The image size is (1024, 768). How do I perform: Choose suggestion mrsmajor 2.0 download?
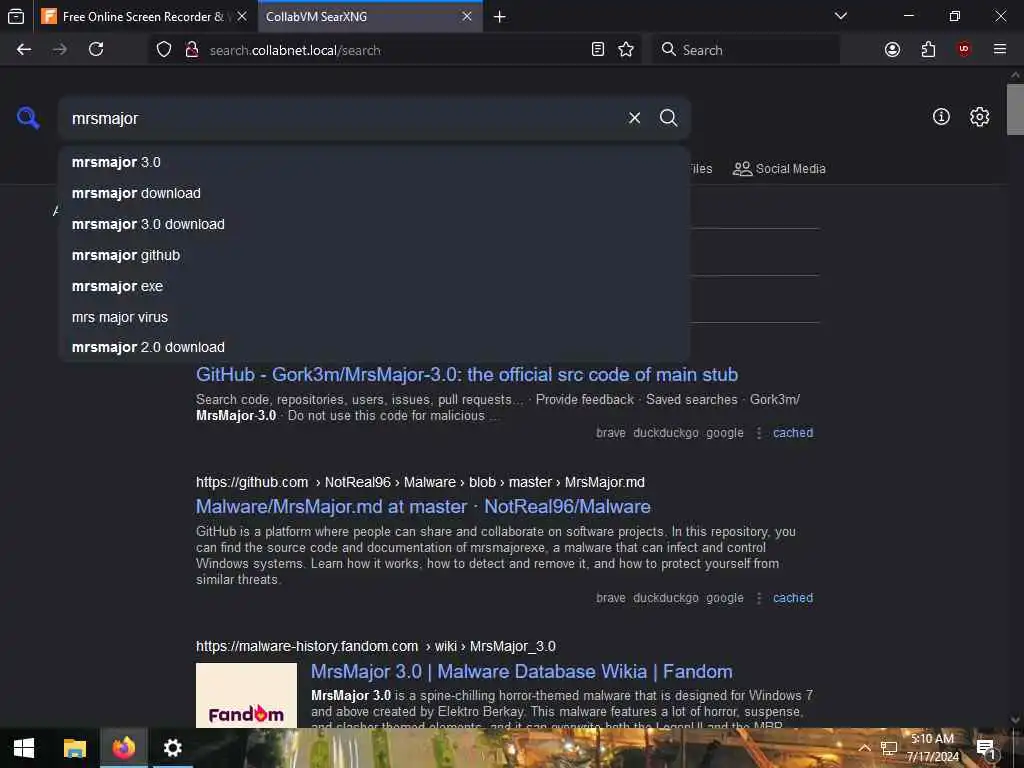(x=374, y=347)
